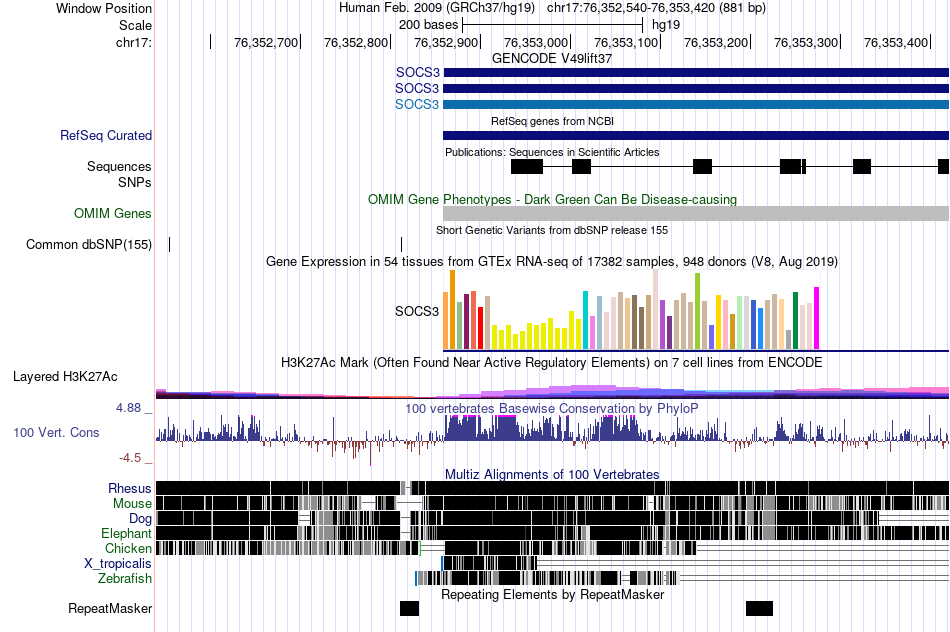Viewport: 950px width, 632px height.
Task: Click the 76,353,100 ruler coordinate
Action: 626,42
